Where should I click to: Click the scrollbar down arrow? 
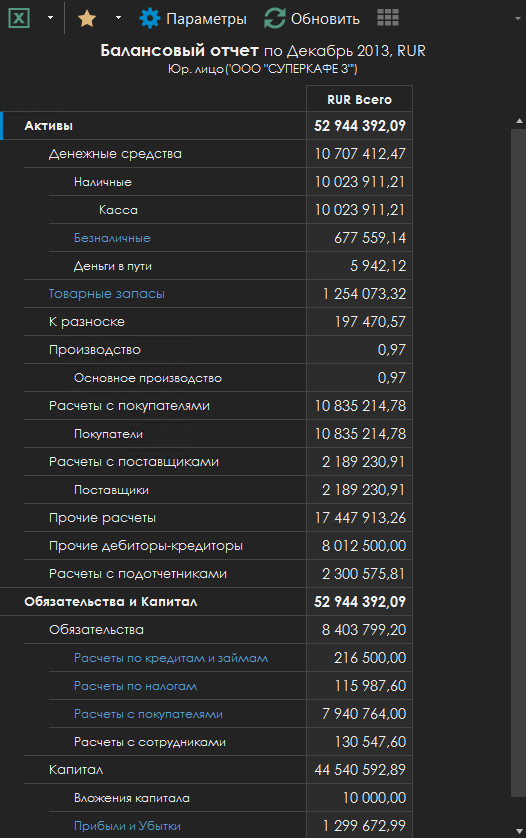519,831
